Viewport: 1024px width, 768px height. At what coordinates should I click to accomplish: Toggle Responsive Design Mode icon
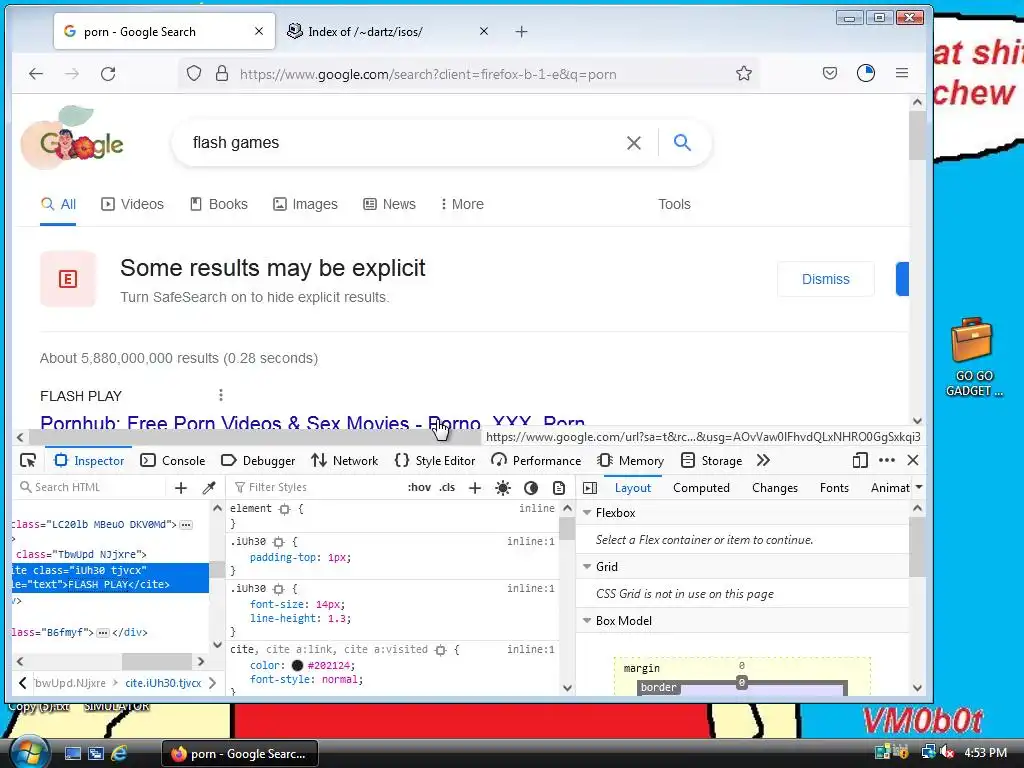(860, 460)
